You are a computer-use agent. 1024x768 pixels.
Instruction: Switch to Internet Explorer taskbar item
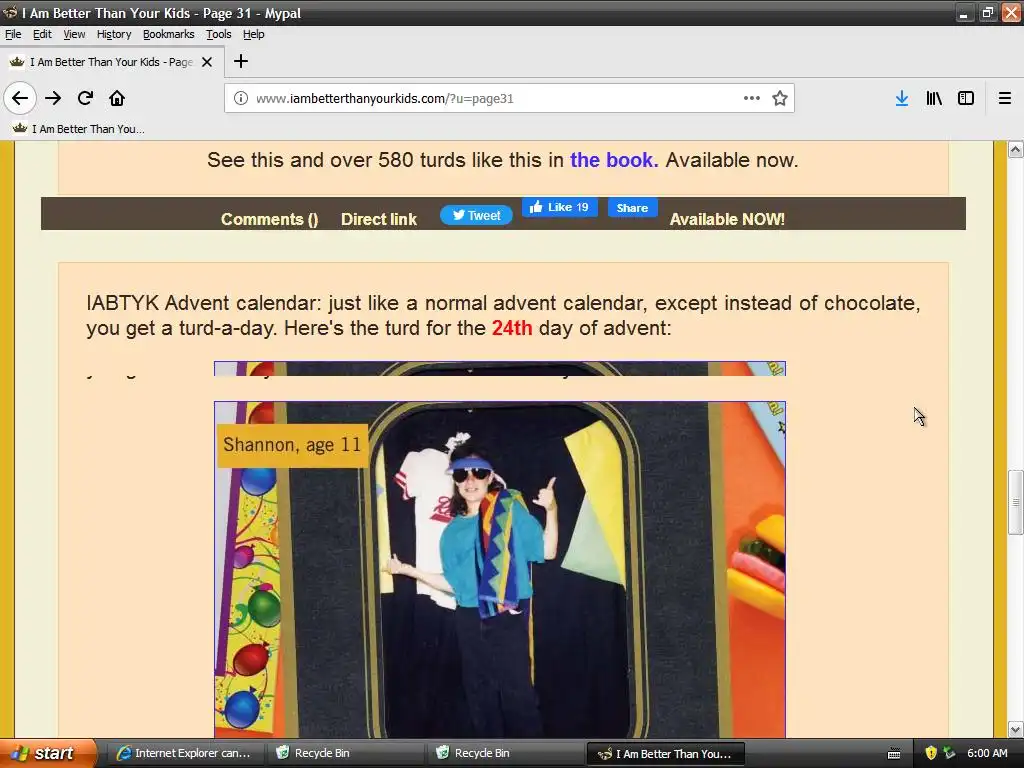[185, 753]
